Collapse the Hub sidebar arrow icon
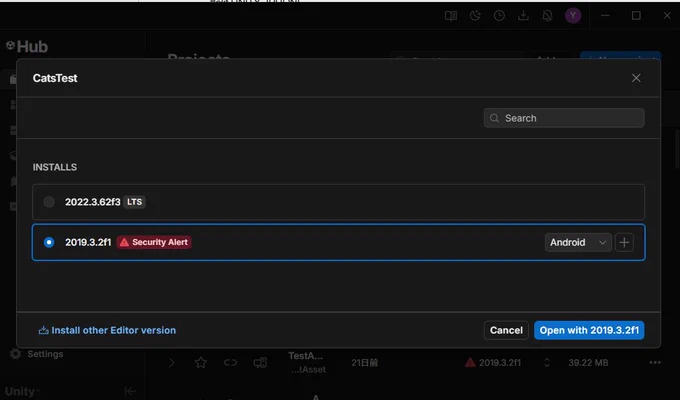The width and height of the screenshot is (680, 400). (x=130, y=391)
